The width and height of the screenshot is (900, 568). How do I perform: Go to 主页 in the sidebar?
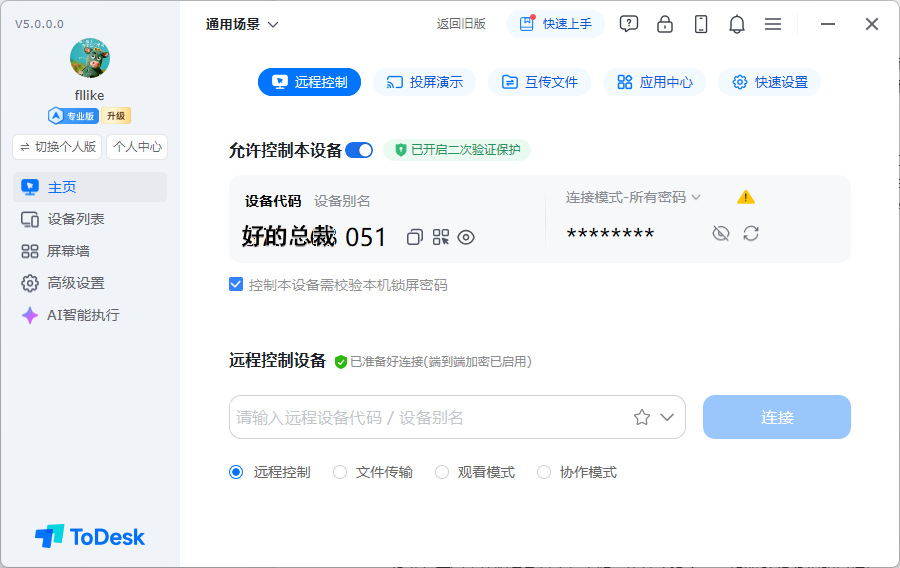point(90,187)
